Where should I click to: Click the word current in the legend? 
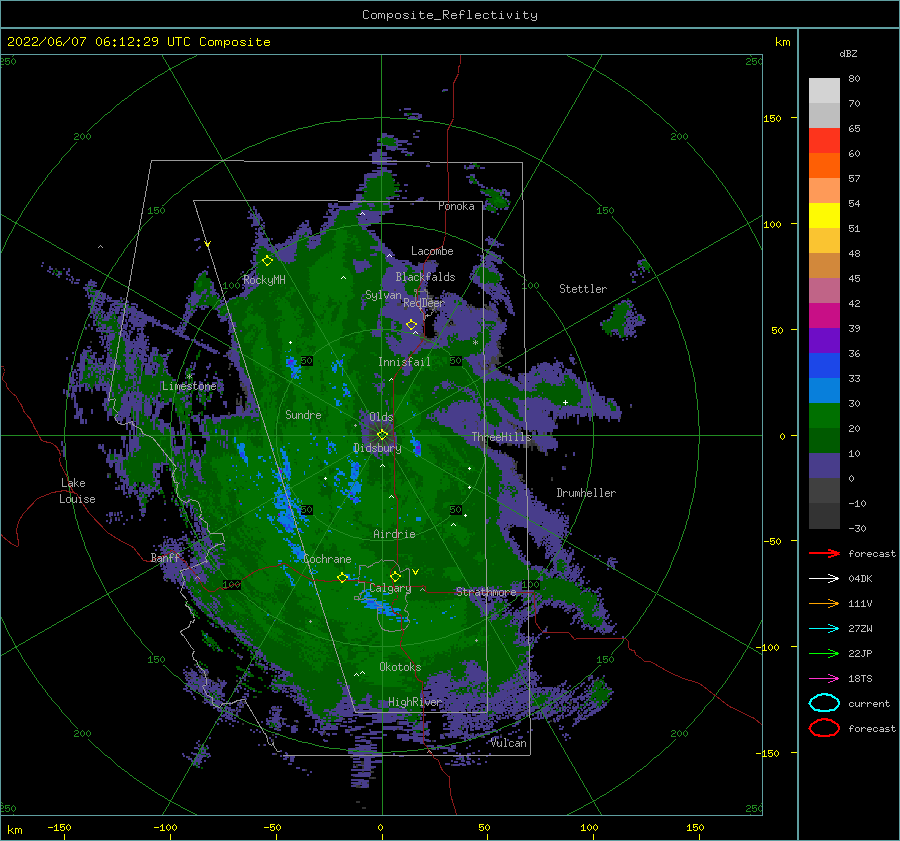869,703
